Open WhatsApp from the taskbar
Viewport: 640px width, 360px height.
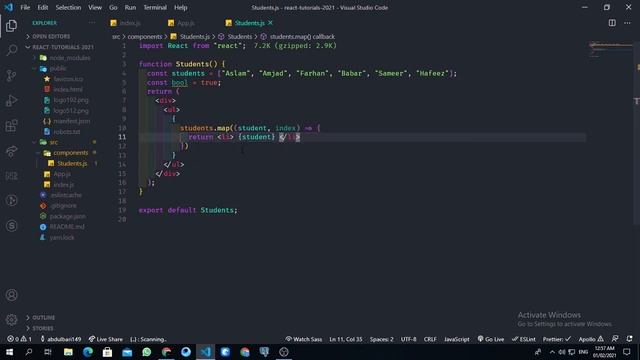click(147, 352)
